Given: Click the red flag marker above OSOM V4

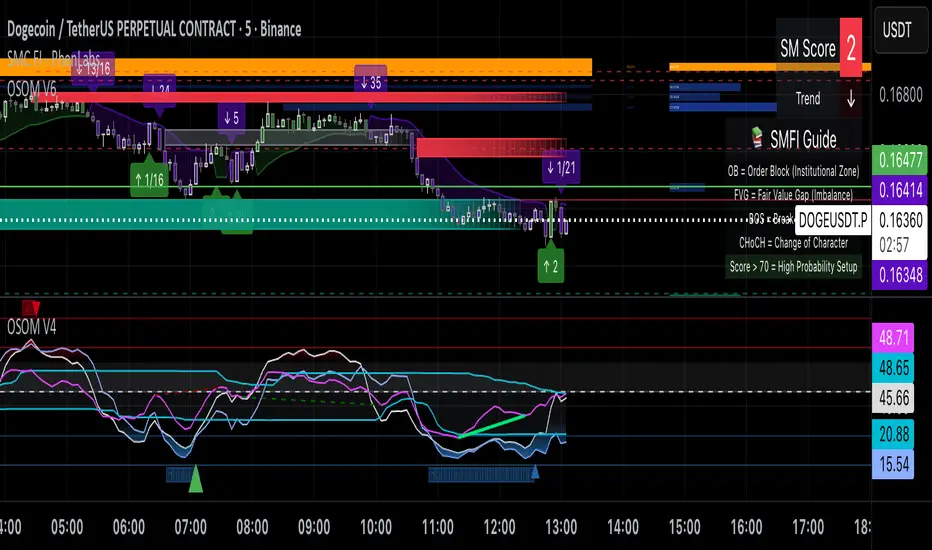Looking at the screenshot, I should click(31, 307).
